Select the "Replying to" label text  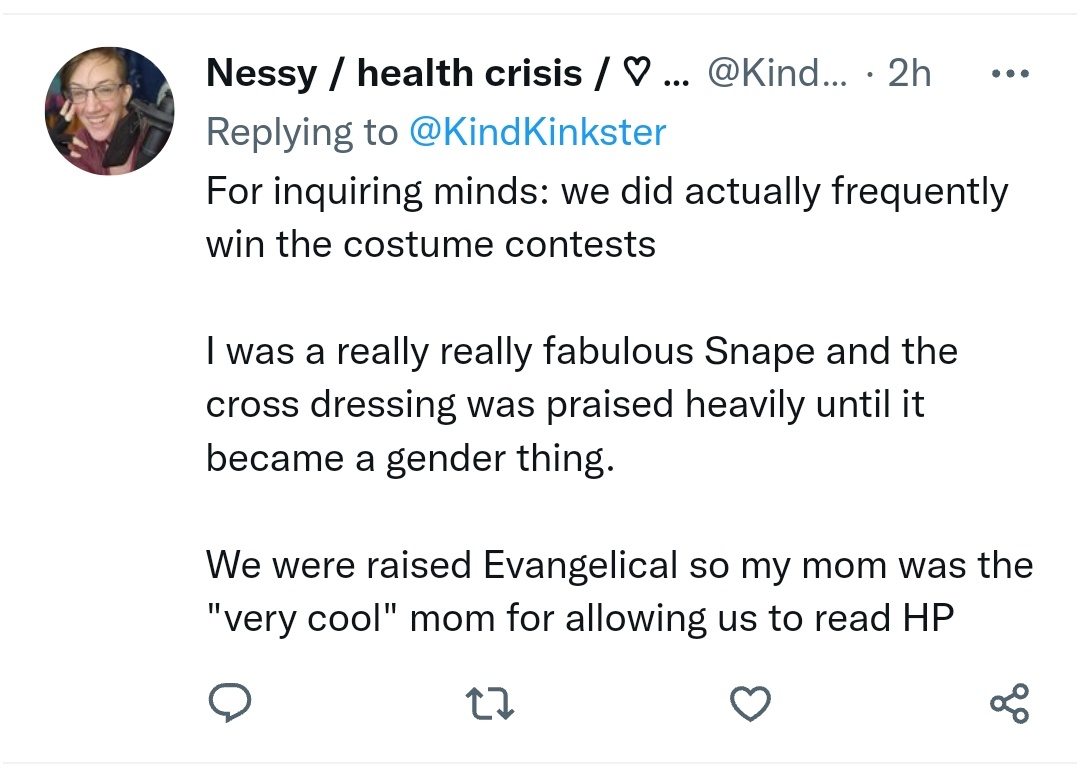[302, 132]
